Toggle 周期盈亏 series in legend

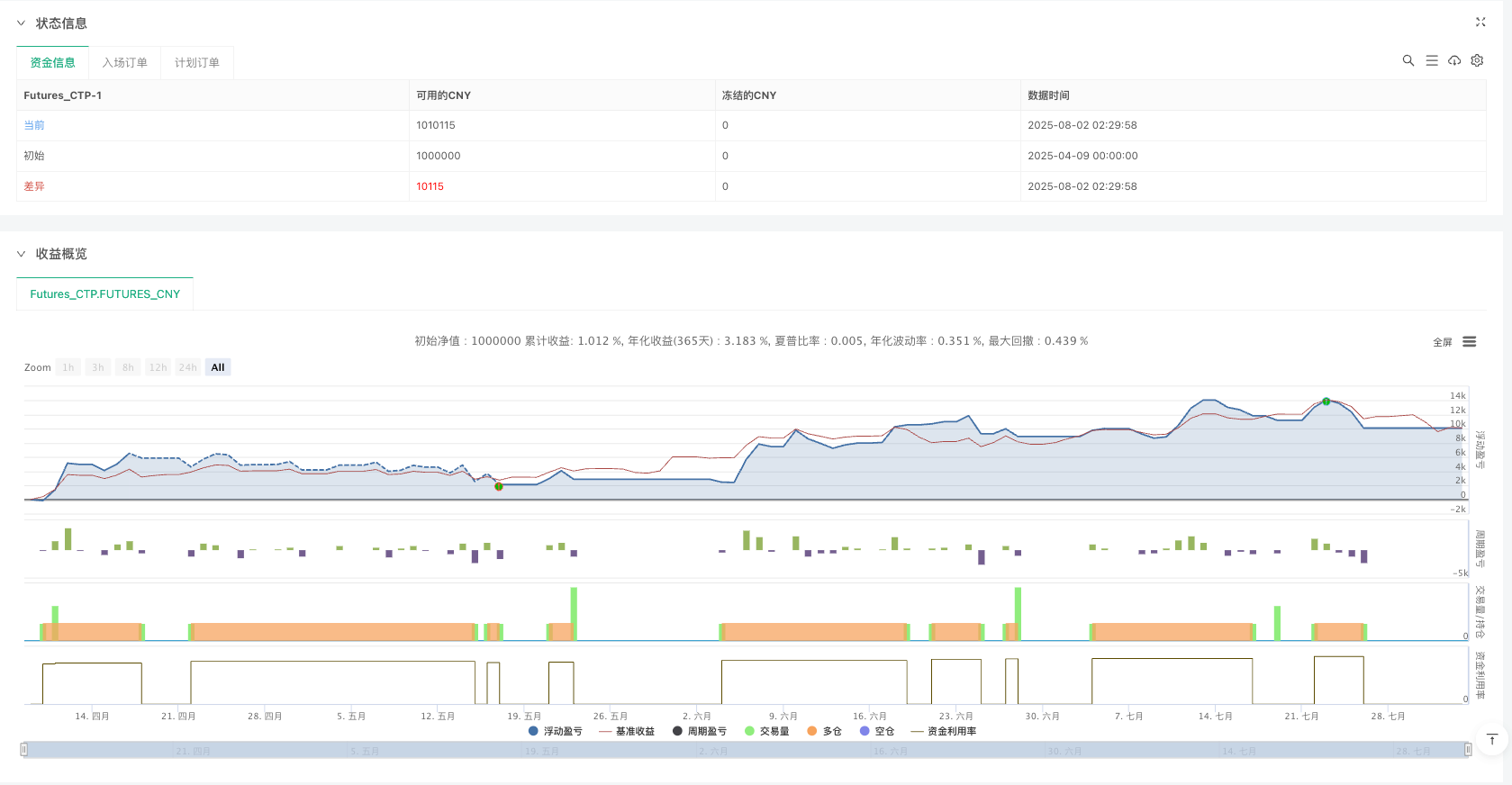point(700,731)
